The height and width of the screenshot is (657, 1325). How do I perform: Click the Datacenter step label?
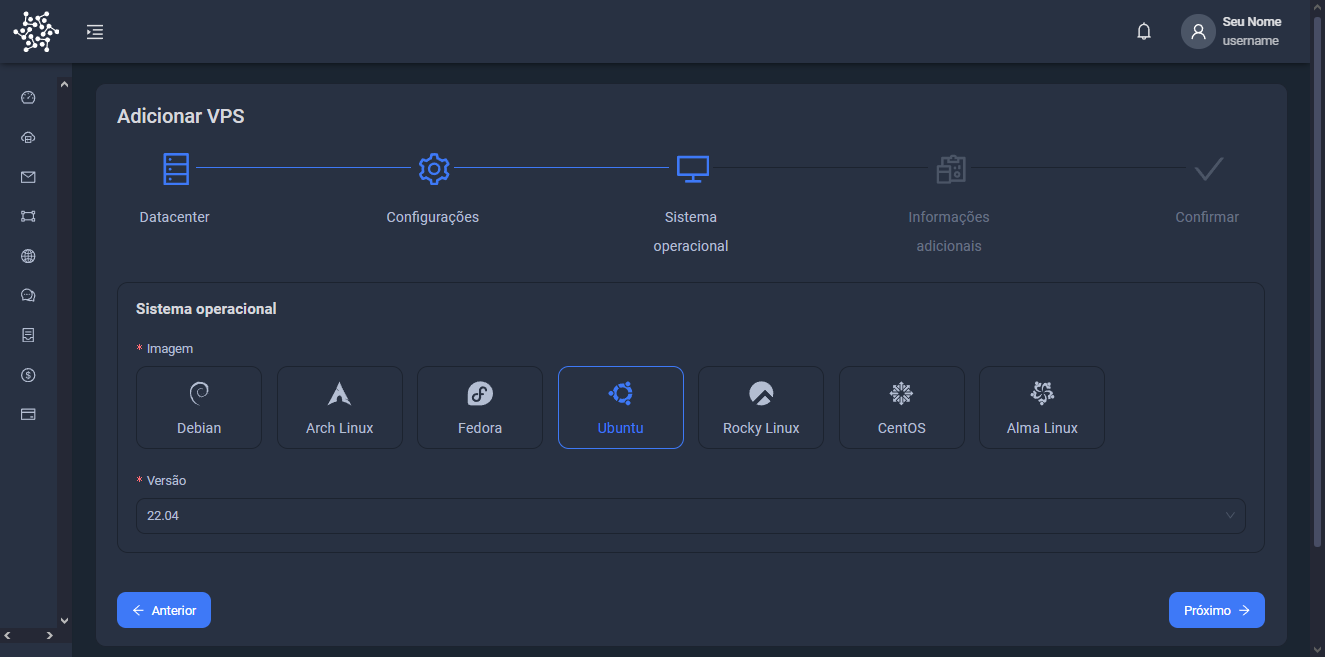175,217
